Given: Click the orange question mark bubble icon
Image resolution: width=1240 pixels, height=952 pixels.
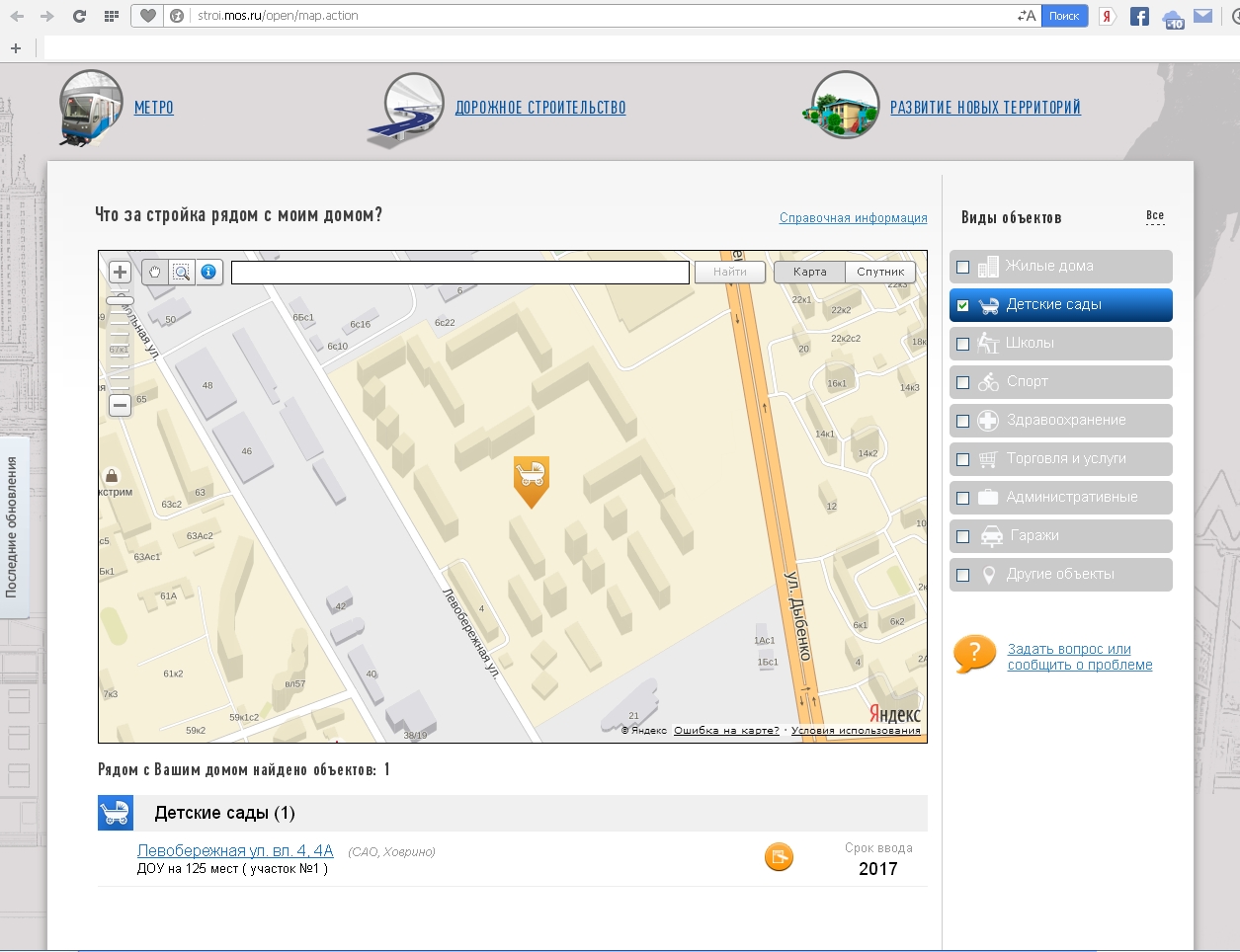Looking at the screenshot, I should (x=974, y=654).
